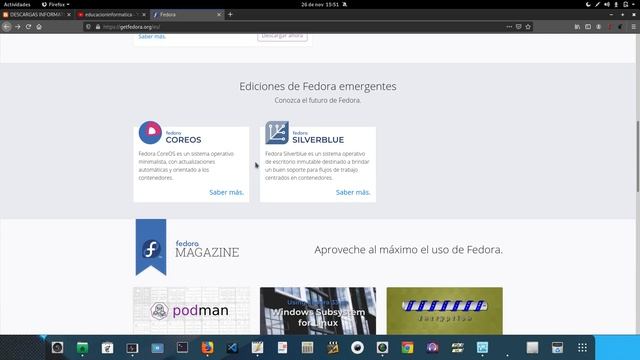Open a new browser tab
This screenshot has width=640, height=360.
230,14
